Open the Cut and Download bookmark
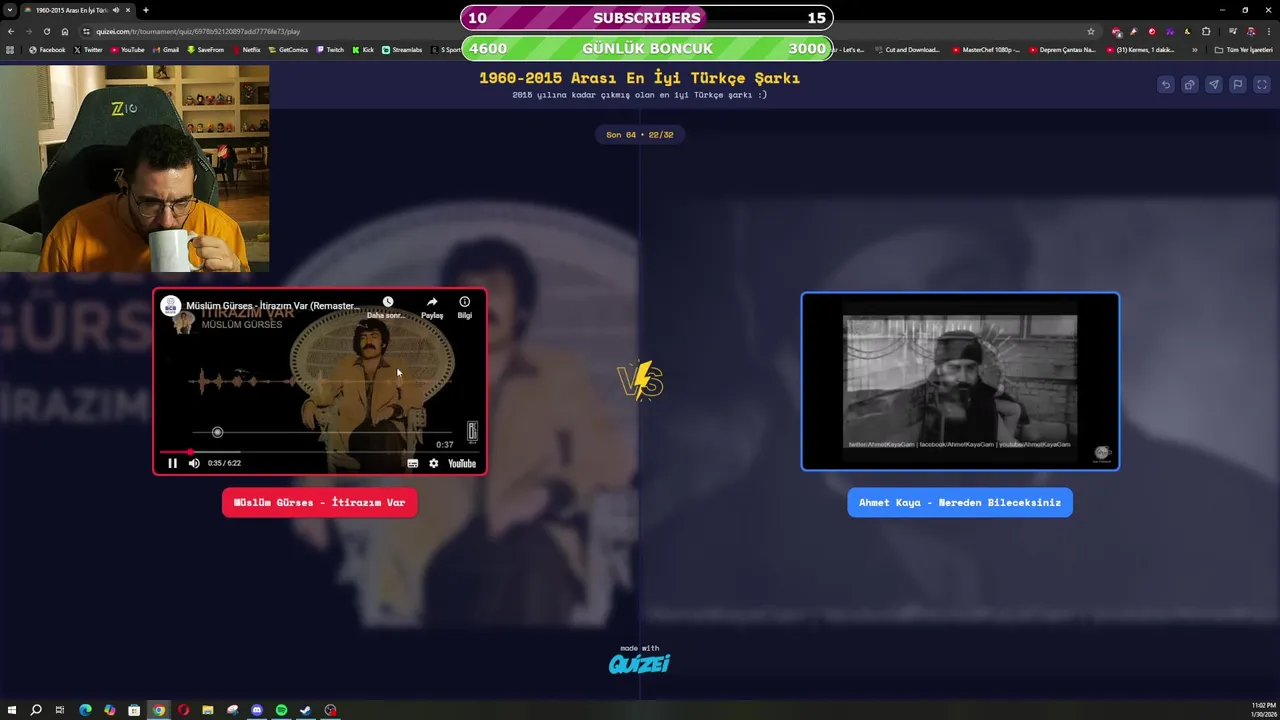Screen dimensions: 1280x720 [907, 49]
